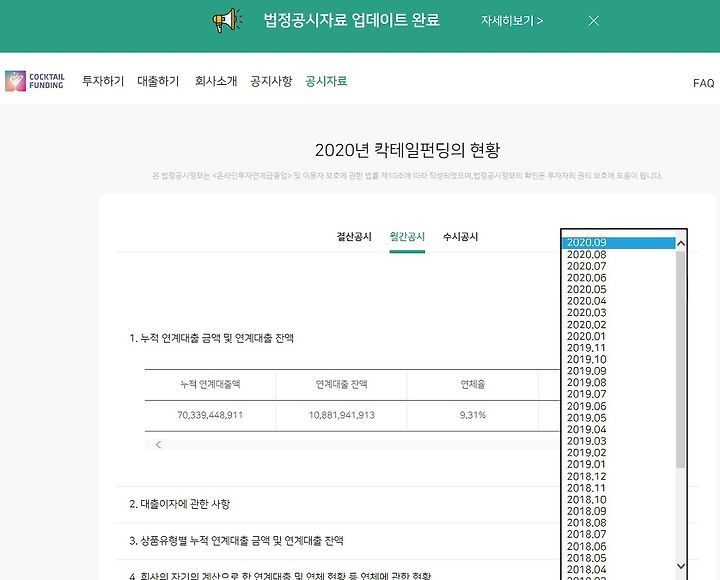720x580 pixels.
Task: Switch to the 수시공시 tab
Action: (460, 237)
